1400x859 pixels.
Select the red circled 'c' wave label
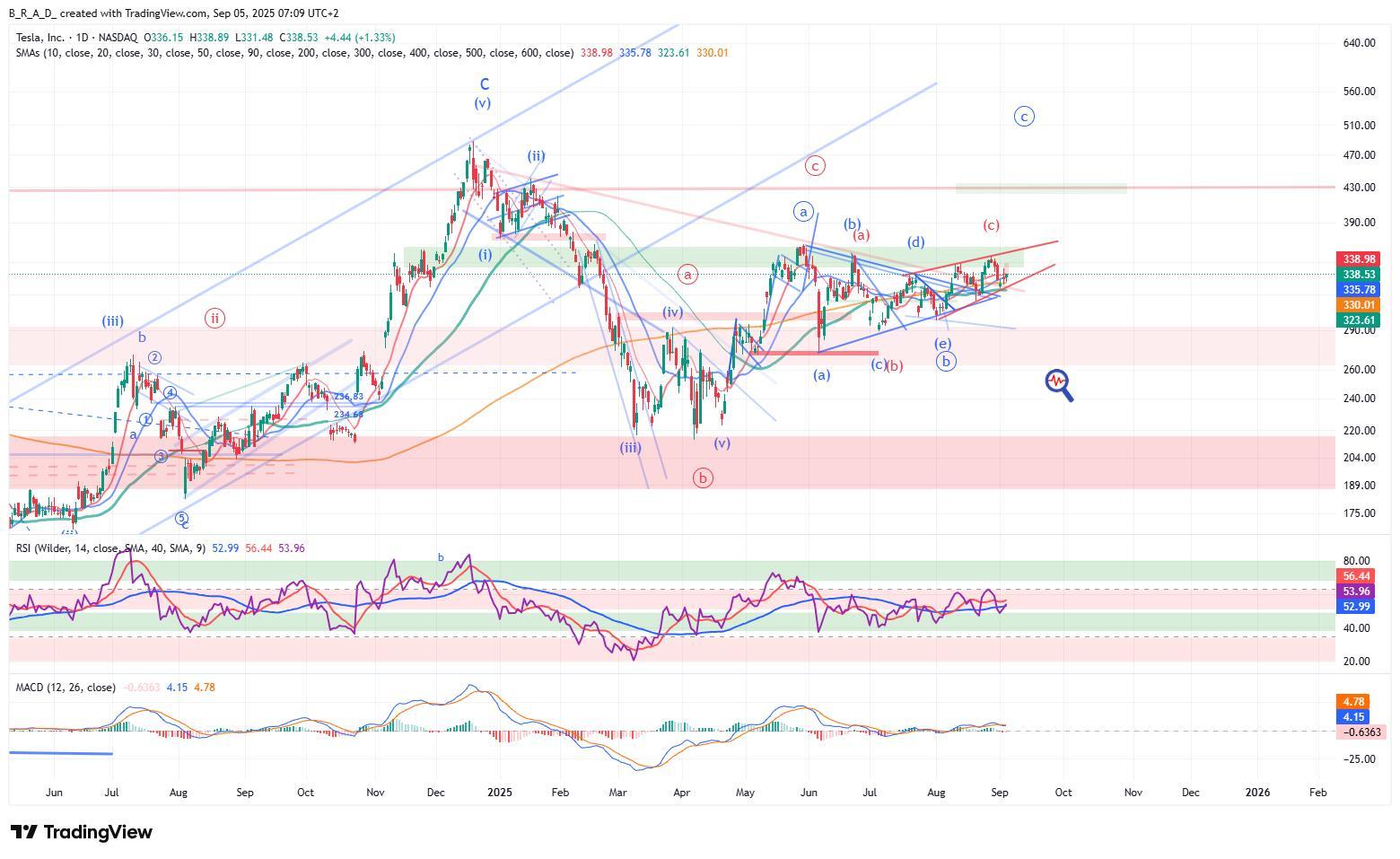point(815,165)
